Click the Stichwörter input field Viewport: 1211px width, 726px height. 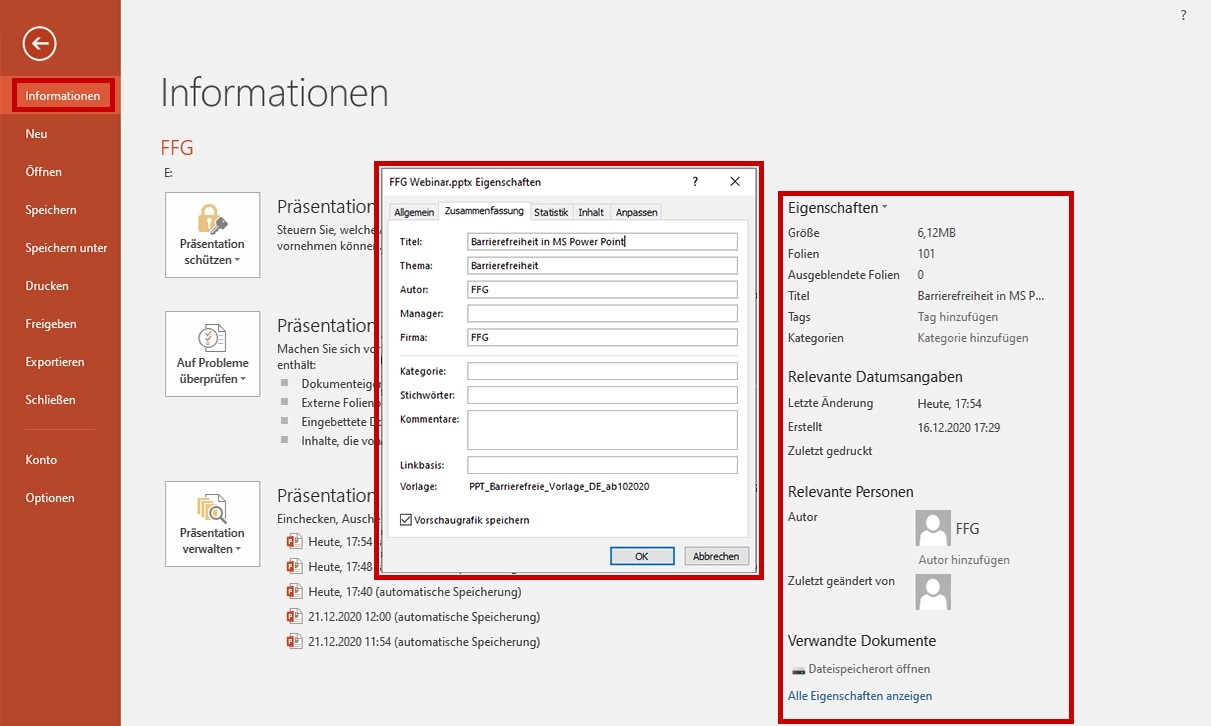point(602,395)
